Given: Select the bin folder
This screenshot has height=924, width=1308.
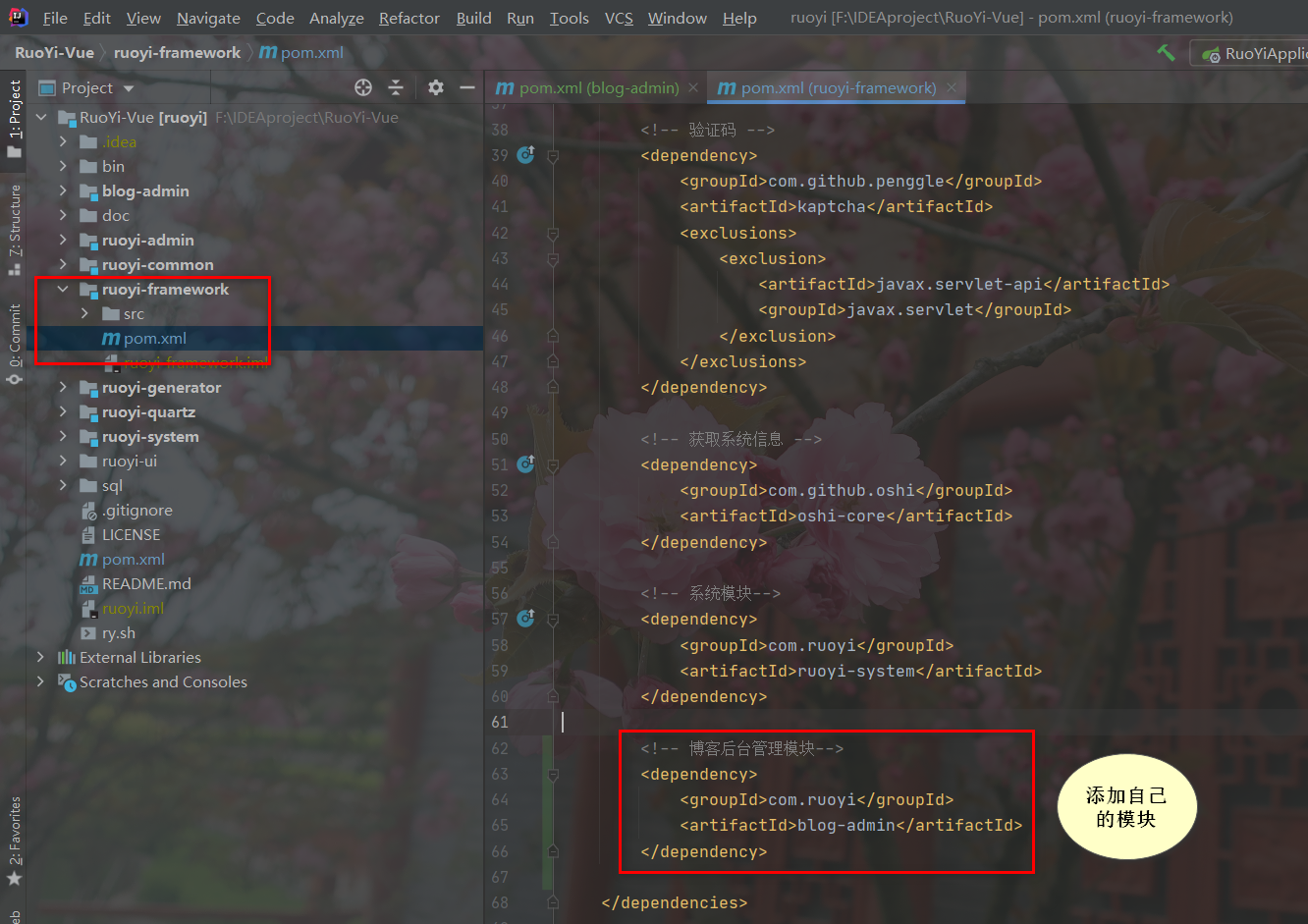Looking at the screenshot, I should 113,167.
